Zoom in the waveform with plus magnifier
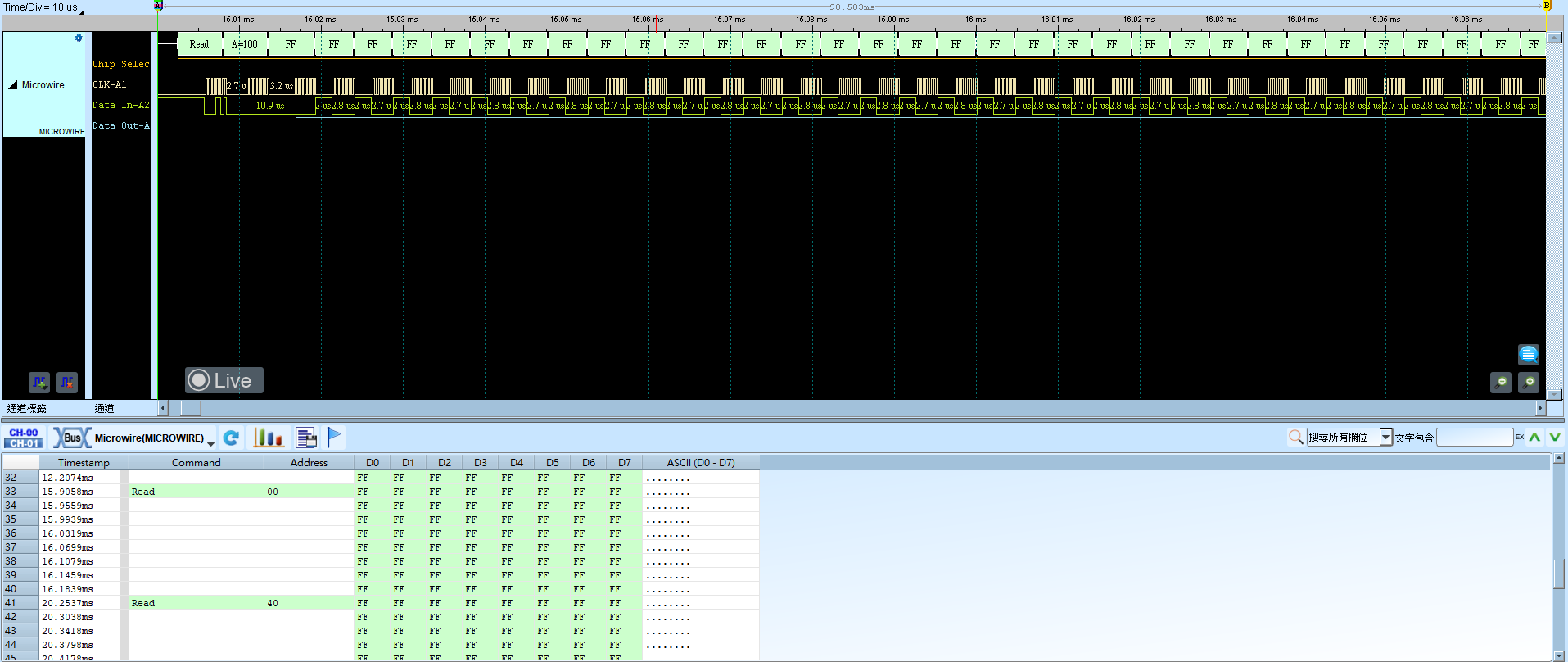This screenshot has width=1568, height=662. [x=1528, y=383]
